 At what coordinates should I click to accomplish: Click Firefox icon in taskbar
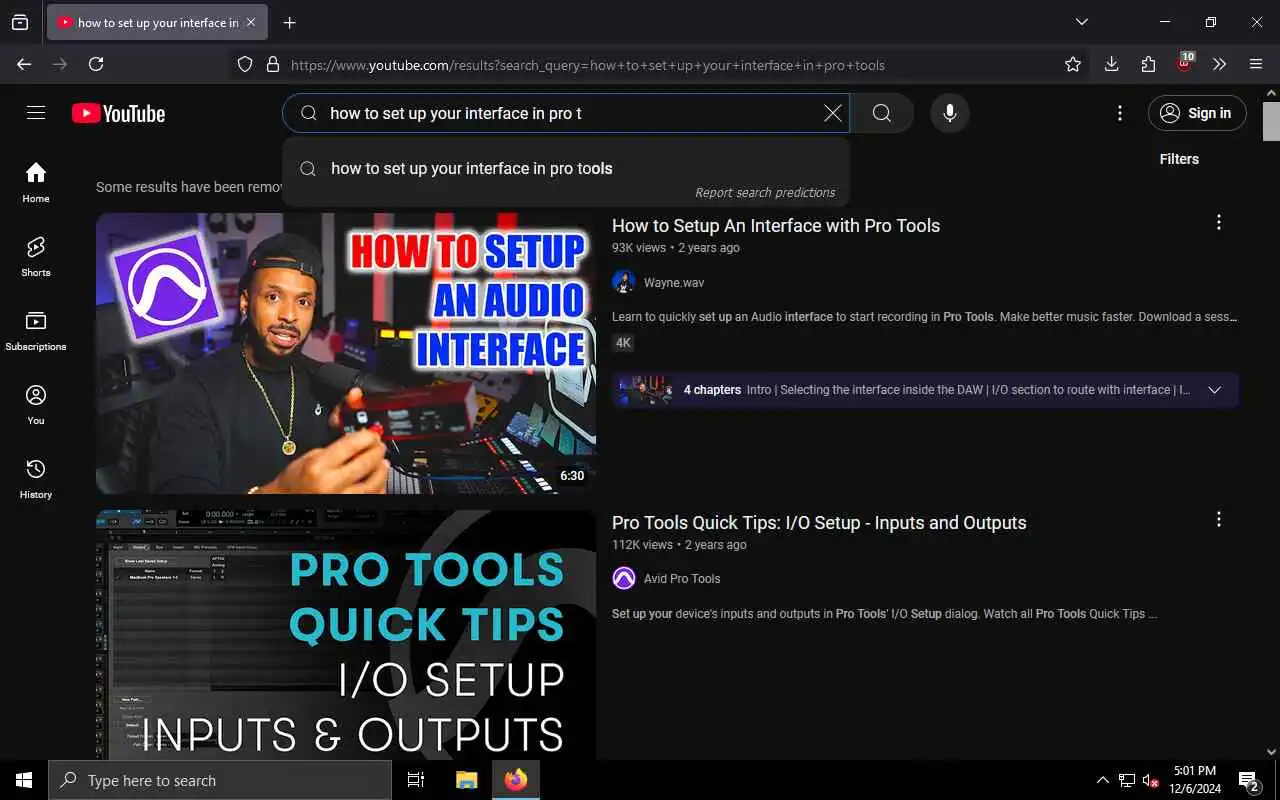pyautogui.click(x=516, y=780)
